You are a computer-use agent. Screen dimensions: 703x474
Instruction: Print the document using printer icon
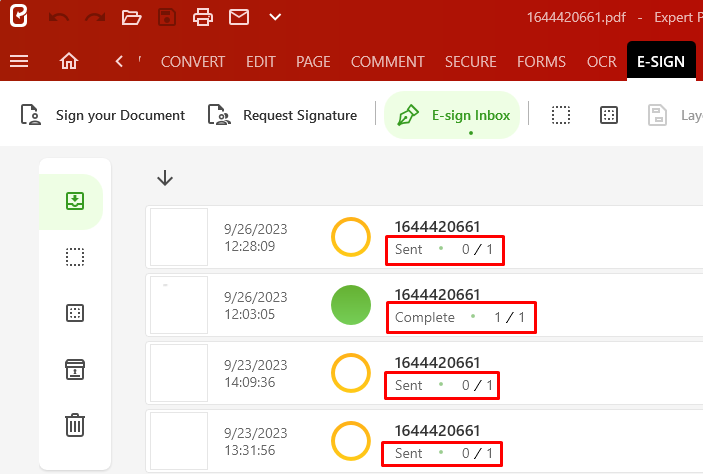(x=203, y=17)
